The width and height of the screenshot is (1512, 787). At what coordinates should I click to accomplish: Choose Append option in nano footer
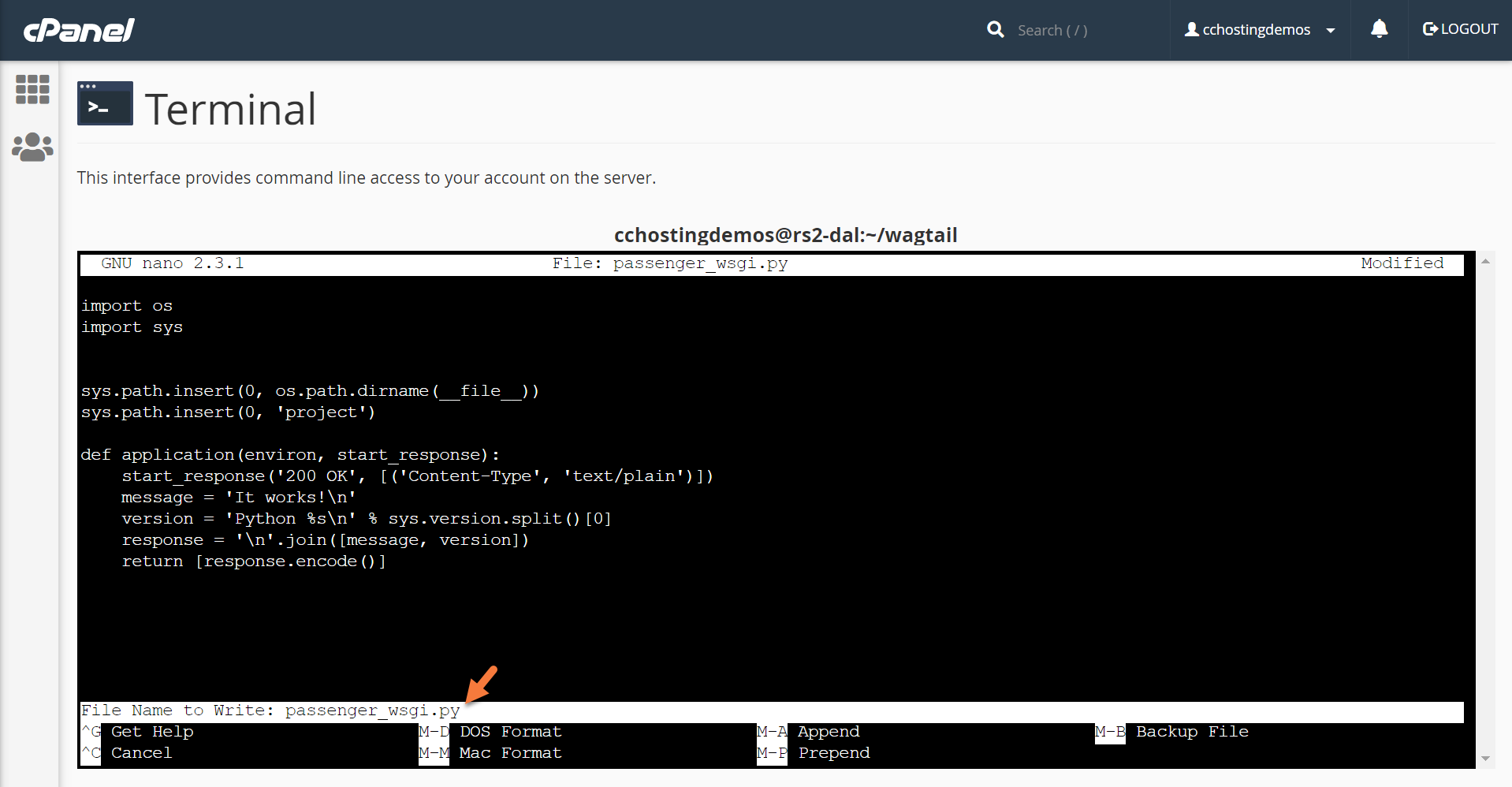[828, 732]
